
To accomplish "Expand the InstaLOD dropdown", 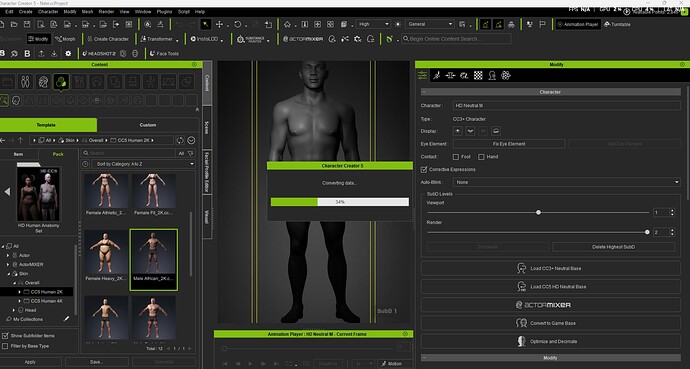I will (x=222, y=40).
